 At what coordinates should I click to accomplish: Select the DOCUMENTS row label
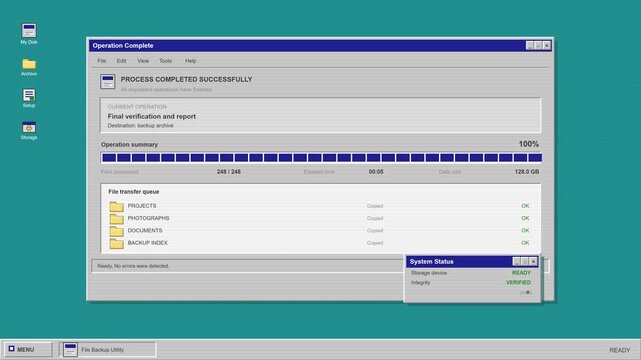[145, 230]
